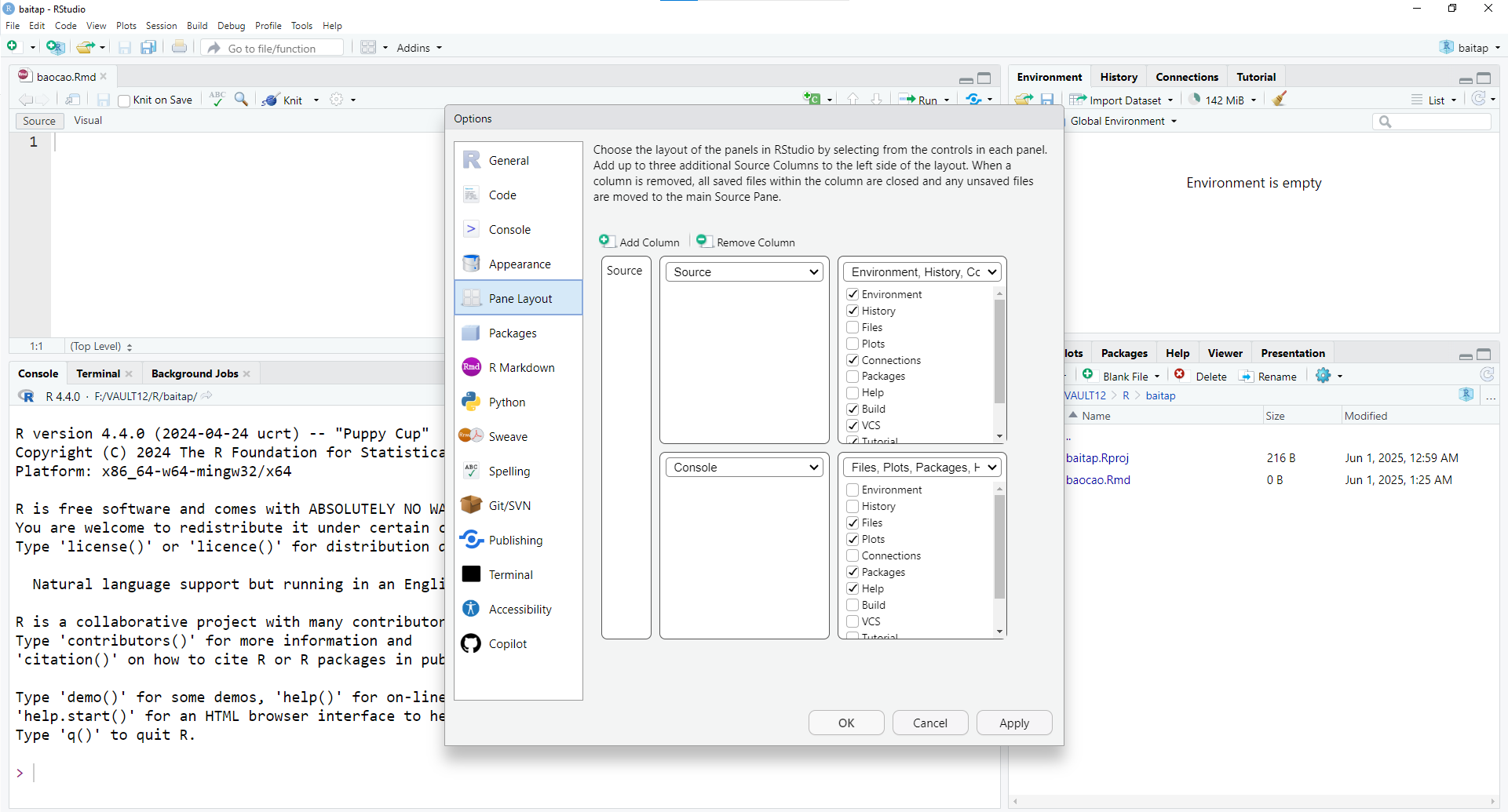This screenshot has width=1508, height=812.
Task: Click Apply in Options dialog
Action: coord(1014,723)
